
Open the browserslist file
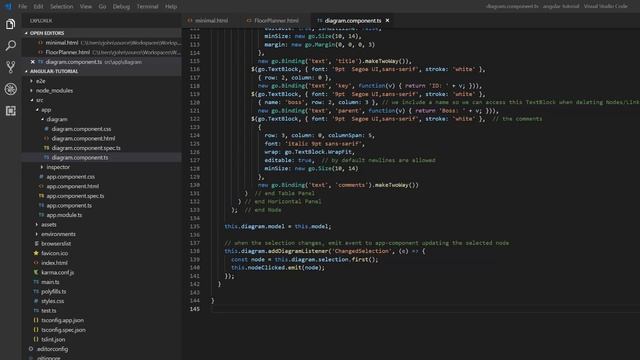click(x=56, y=244)
